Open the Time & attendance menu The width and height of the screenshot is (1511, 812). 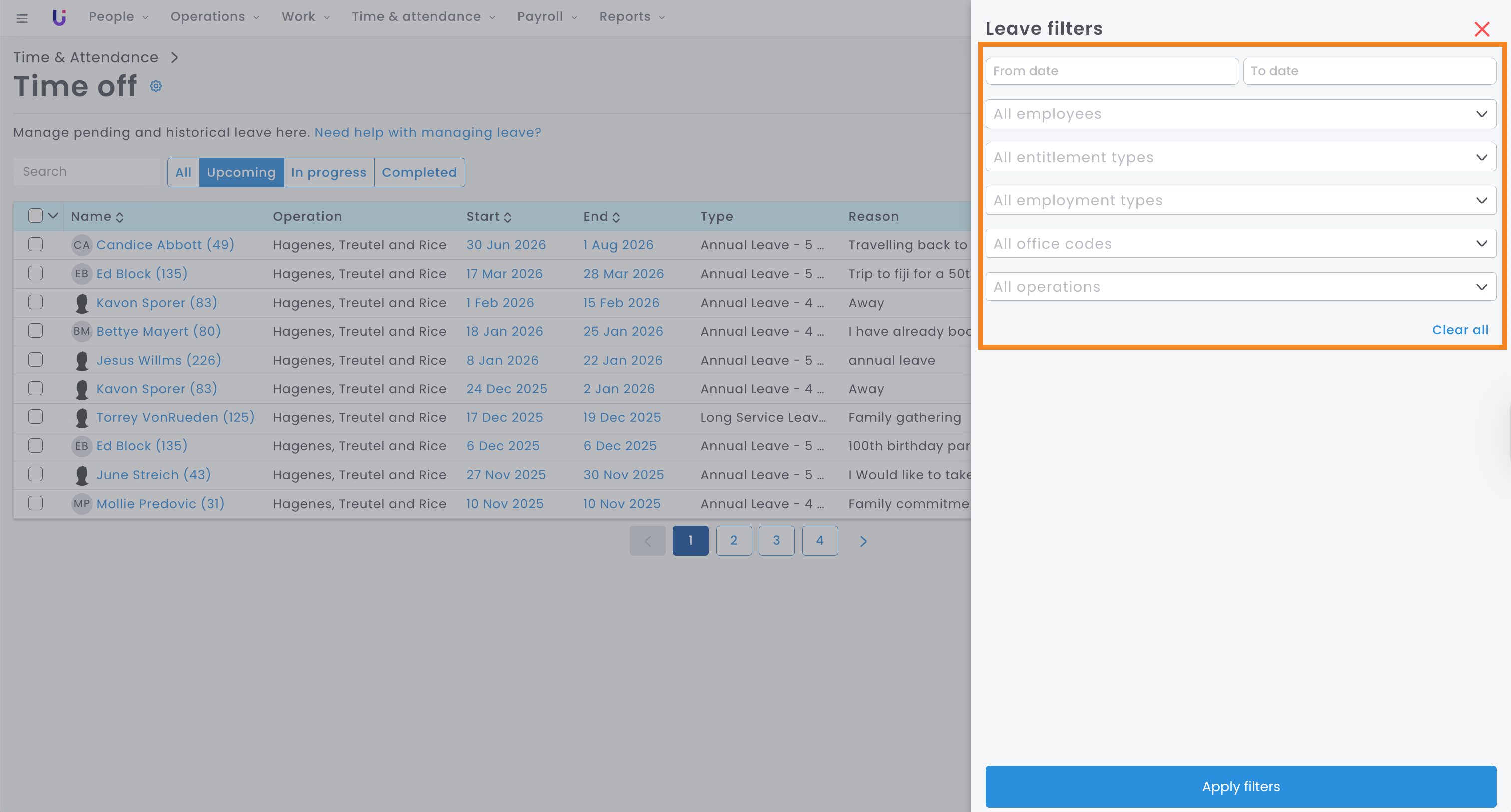point(424,17)
